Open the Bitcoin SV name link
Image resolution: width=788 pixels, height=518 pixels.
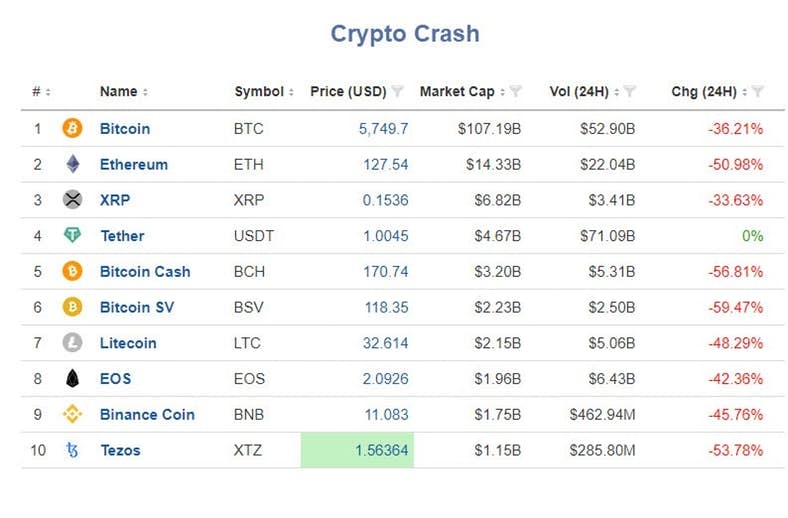137,307
